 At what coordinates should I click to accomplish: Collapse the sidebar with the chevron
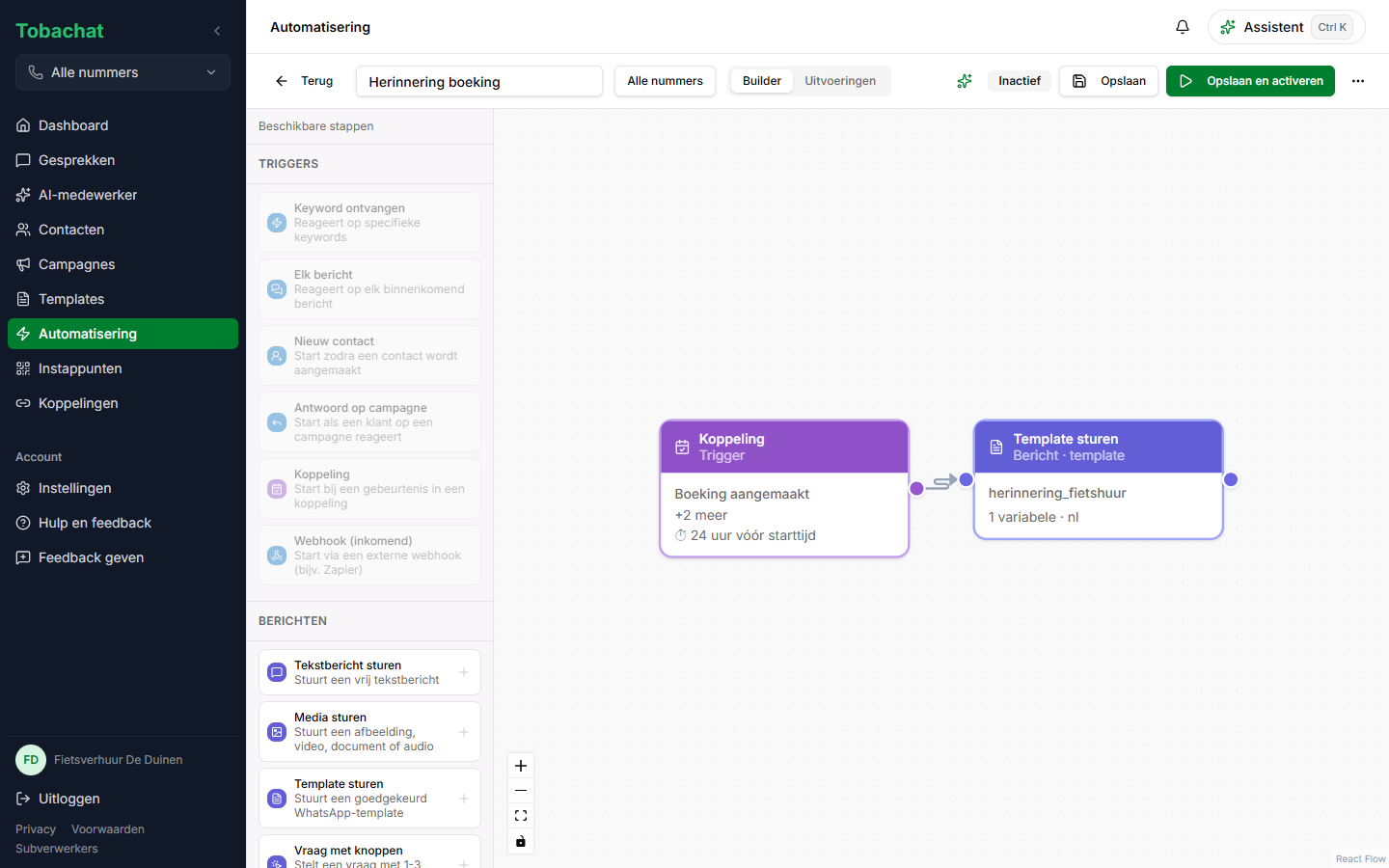coord(217,31)
